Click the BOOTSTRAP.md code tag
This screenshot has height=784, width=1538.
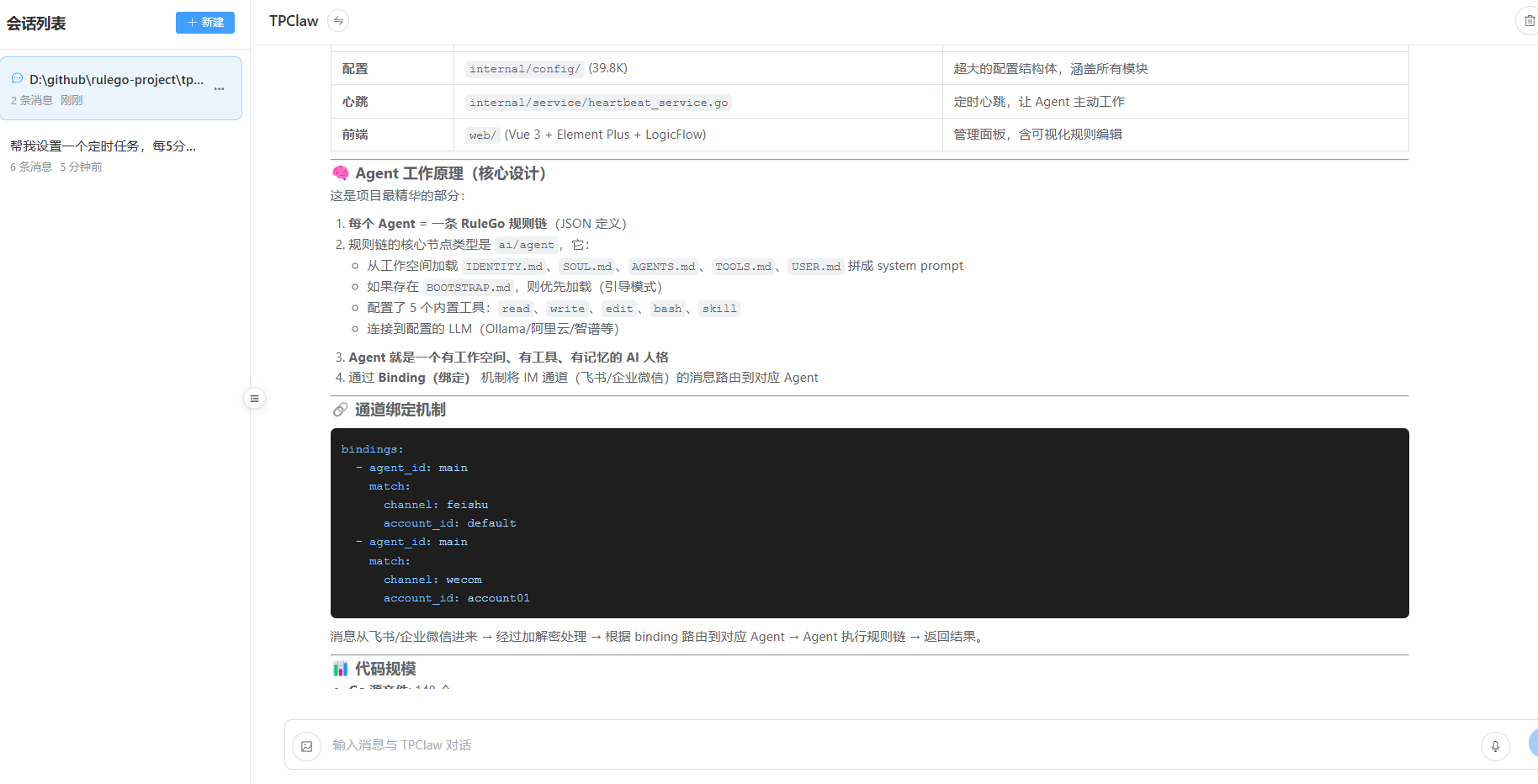coord(468,288)
